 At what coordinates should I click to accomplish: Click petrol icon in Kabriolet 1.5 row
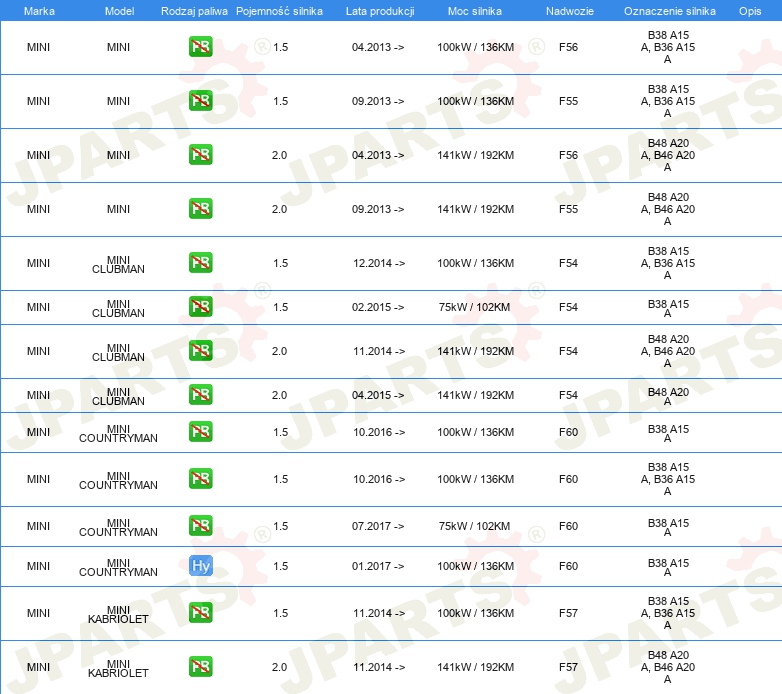200,613
